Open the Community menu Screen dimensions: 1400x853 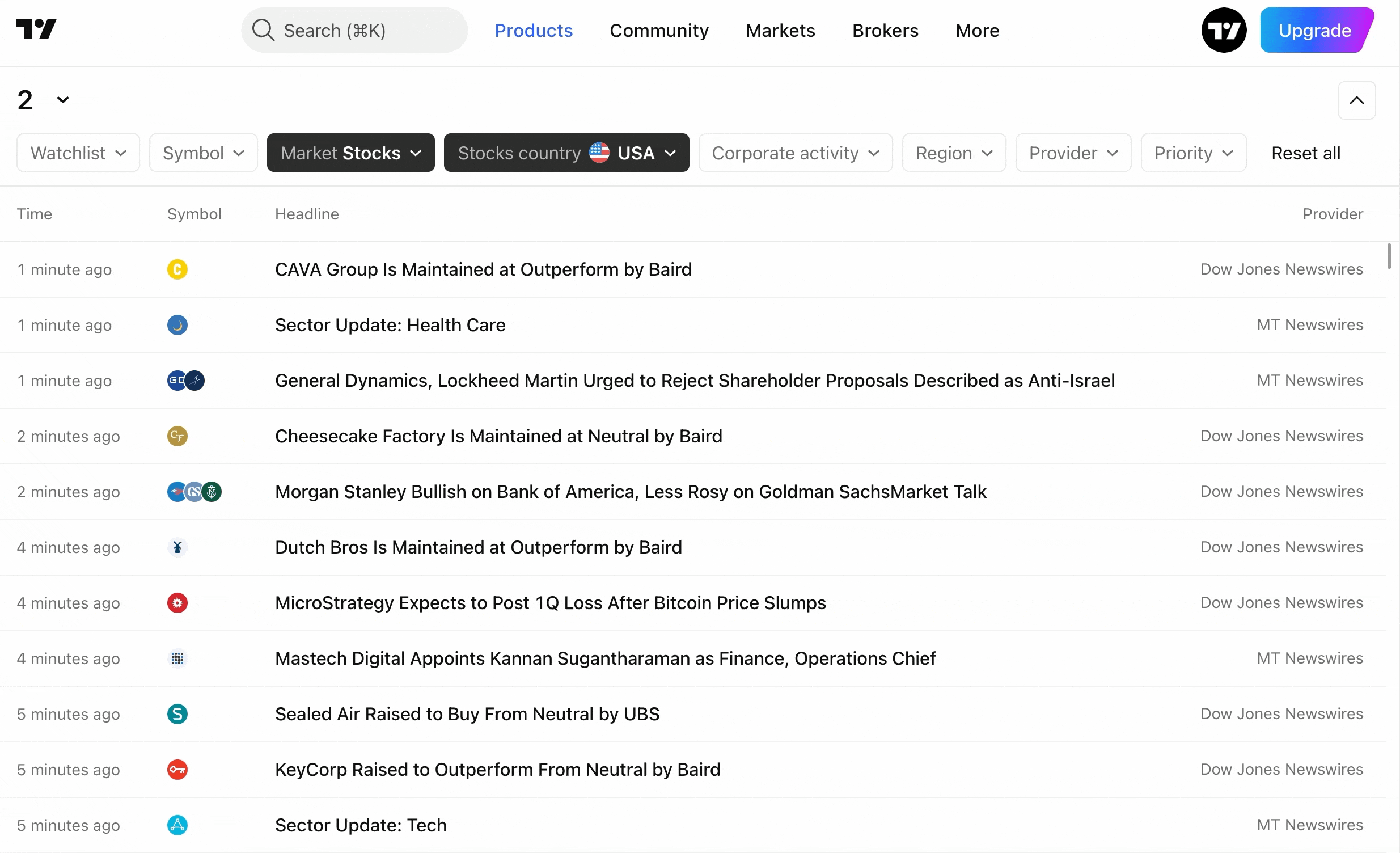[658, 30]
